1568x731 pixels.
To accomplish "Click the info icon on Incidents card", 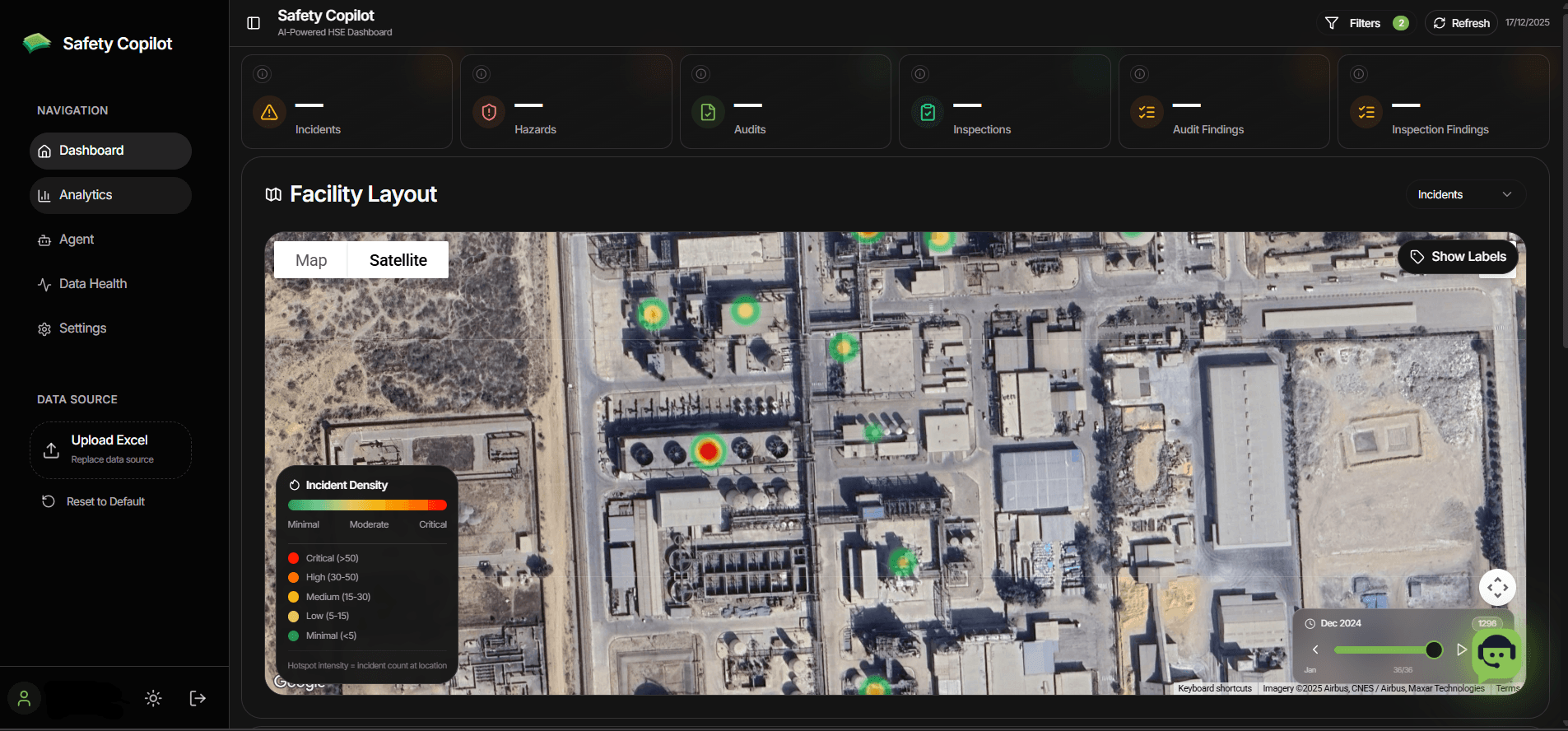I will point(263,74).
